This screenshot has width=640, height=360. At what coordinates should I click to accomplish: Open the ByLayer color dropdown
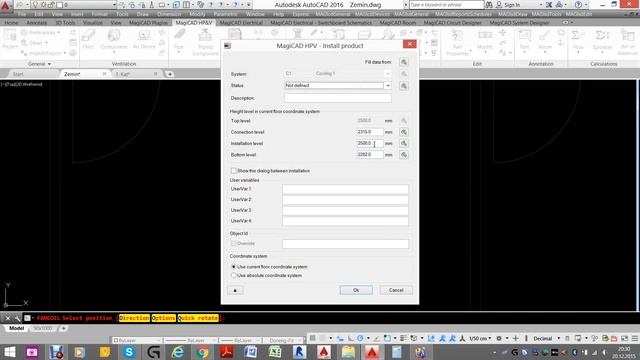(x=137, y=340)
